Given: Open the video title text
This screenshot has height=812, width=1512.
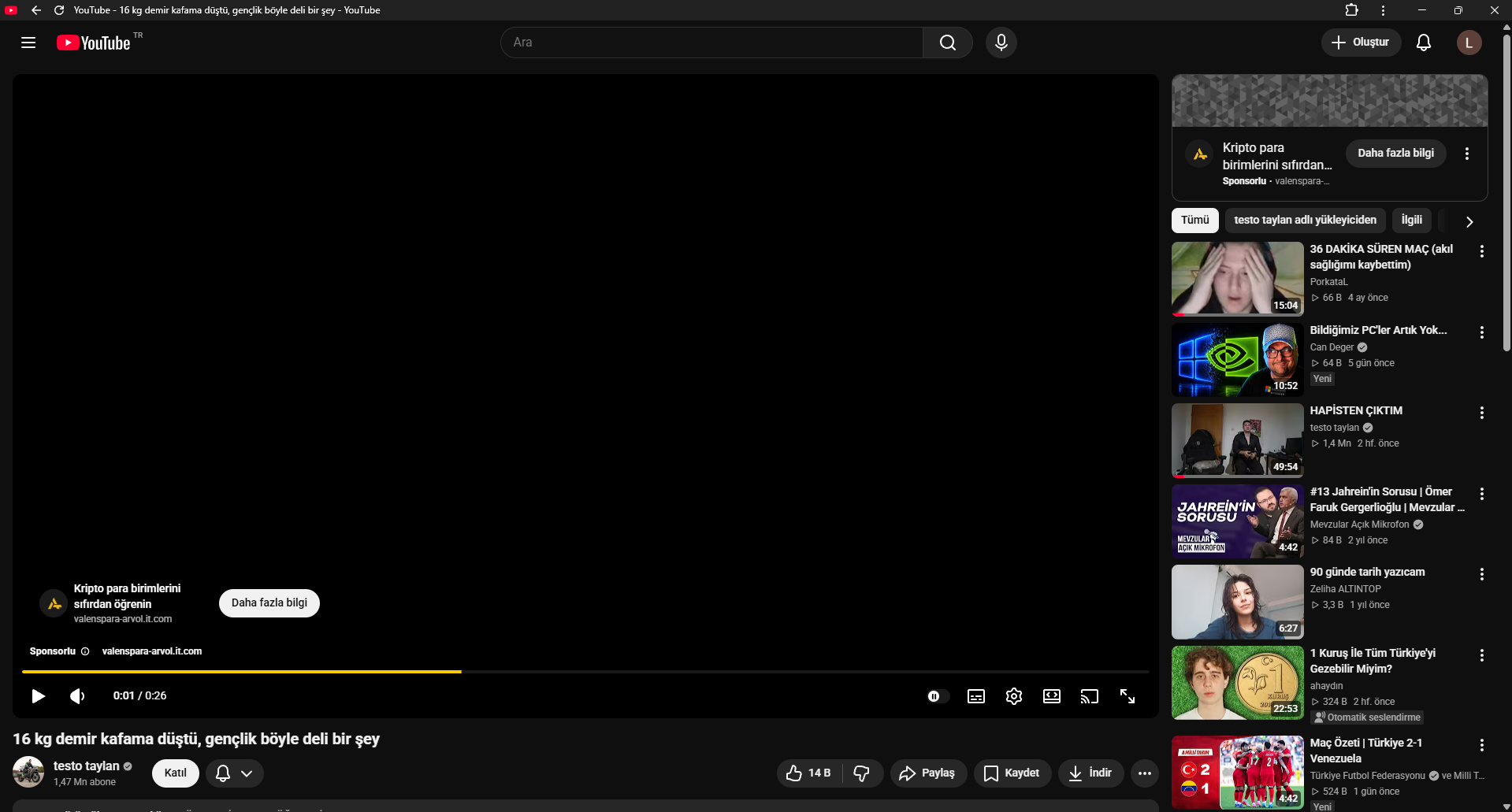Looking at the screenshot, I should coord(196,739).
